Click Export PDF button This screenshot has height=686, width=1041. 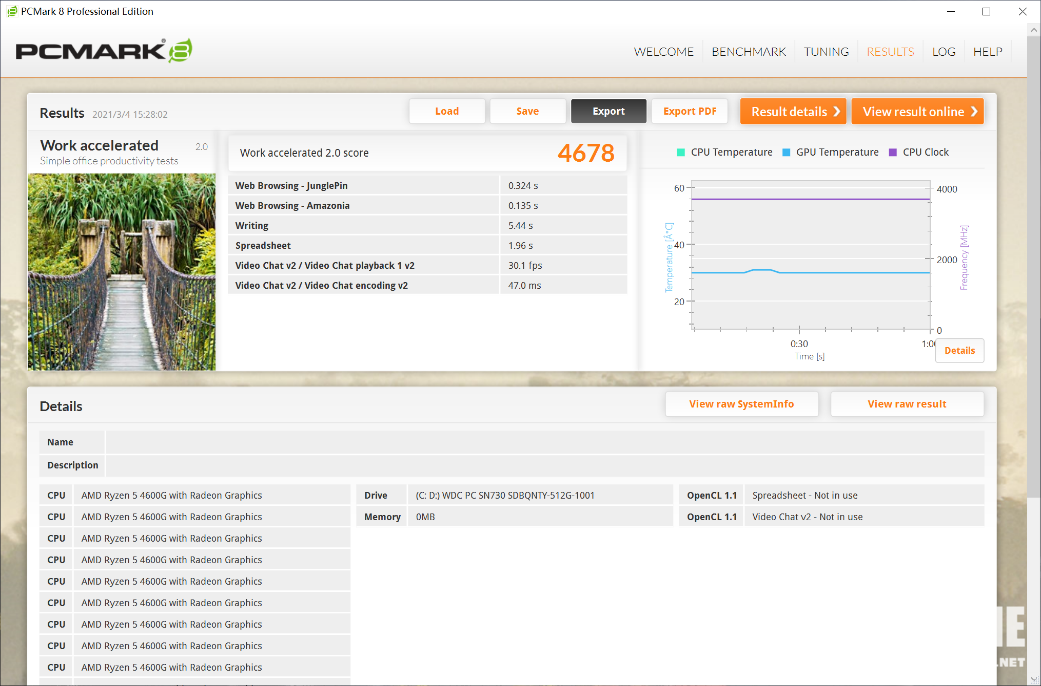(690, 111)
